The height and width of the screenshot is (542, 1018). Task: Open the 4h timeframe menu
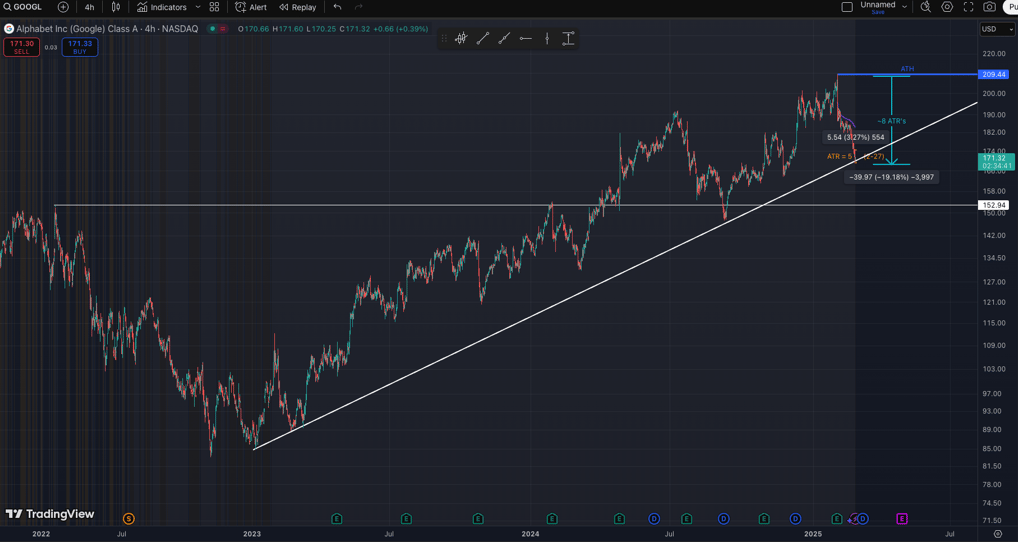[x=89, y=7]
